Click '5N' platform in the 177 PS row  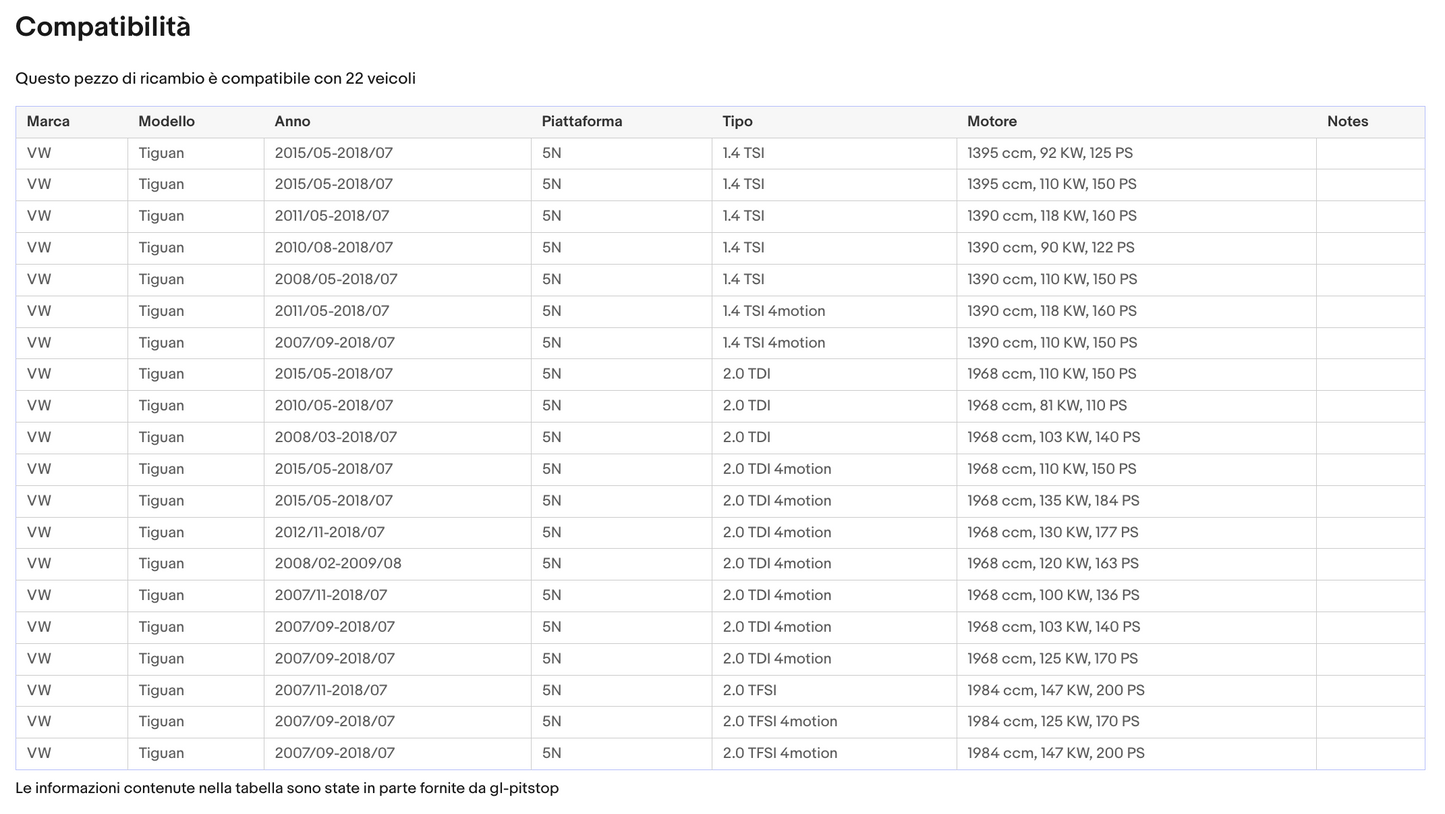[552, 532]
